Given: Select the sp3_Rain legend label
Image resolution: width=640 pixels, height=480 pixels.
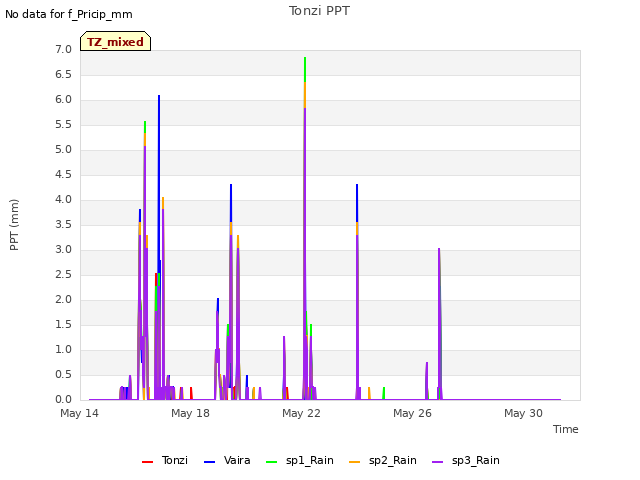Looking at the screenshot, I should (476, 460).
